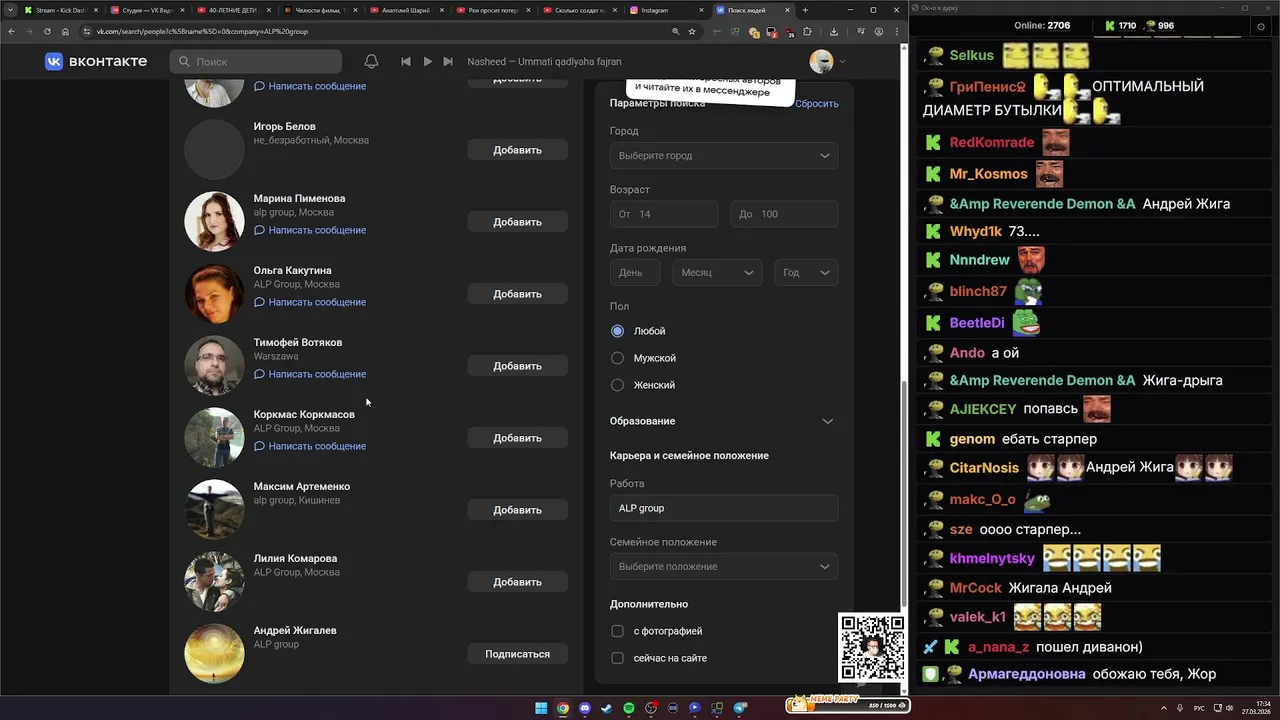Open Discord from the taskbar

pyautogui.click(x=585, y=708)
